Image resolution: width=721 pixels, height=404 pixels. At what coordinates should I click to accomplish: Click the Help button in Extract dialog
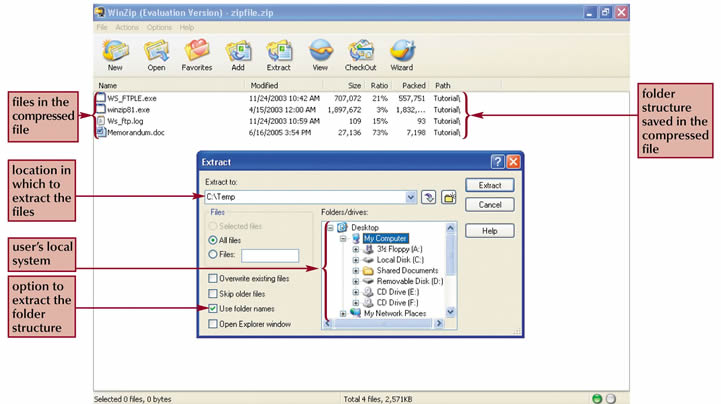490,231
